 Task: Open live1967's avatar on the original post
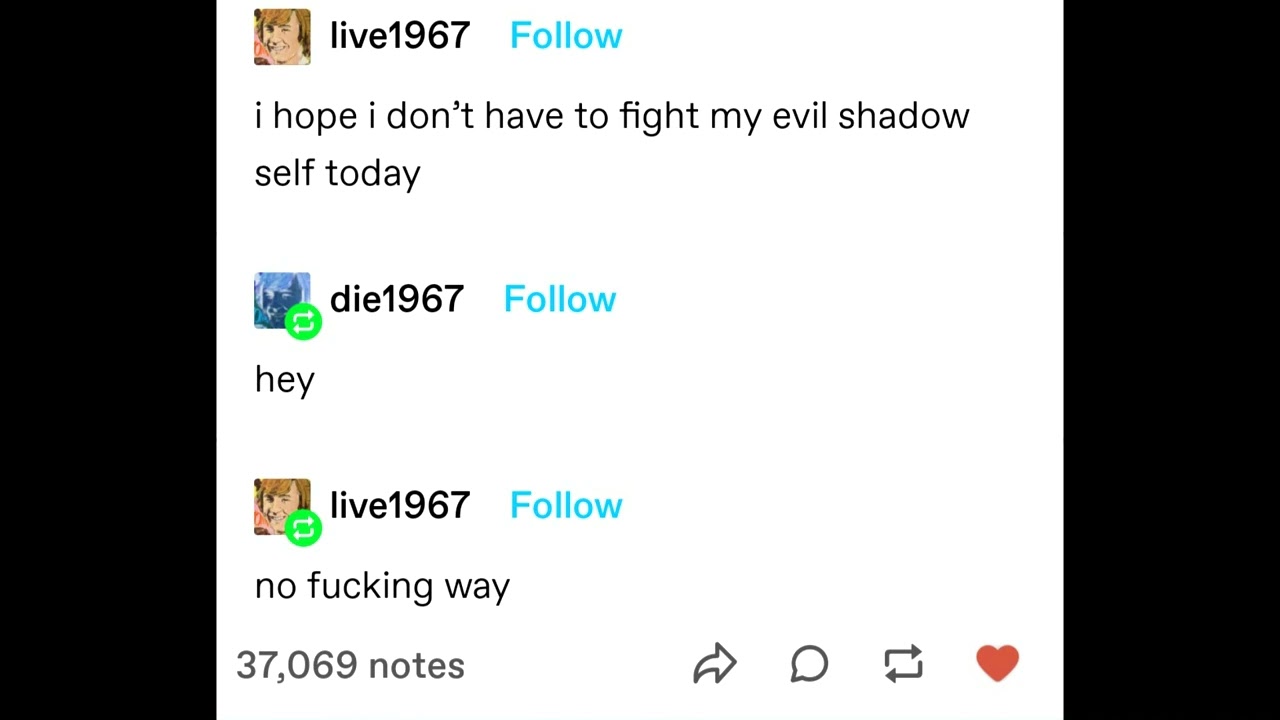[x=282, y=37]
